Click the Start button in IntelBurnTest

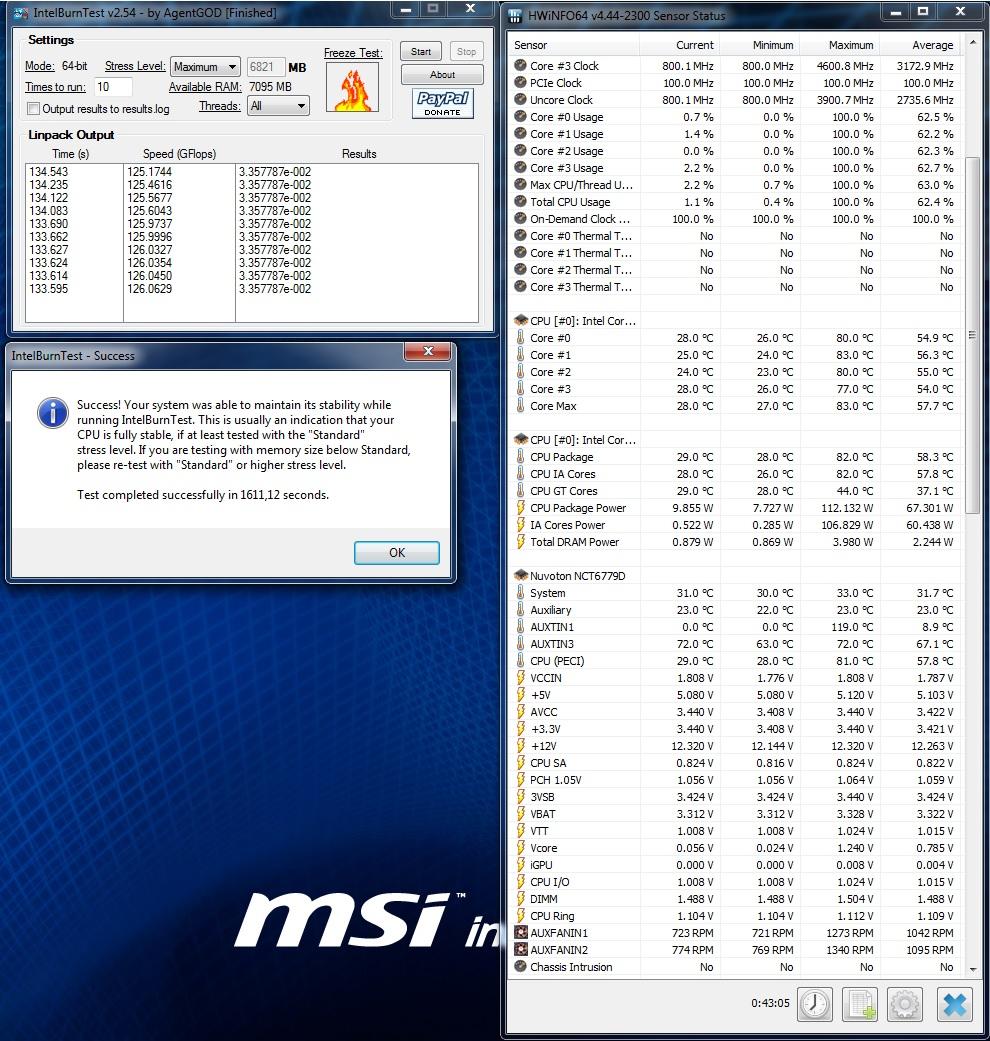point(421,52)
